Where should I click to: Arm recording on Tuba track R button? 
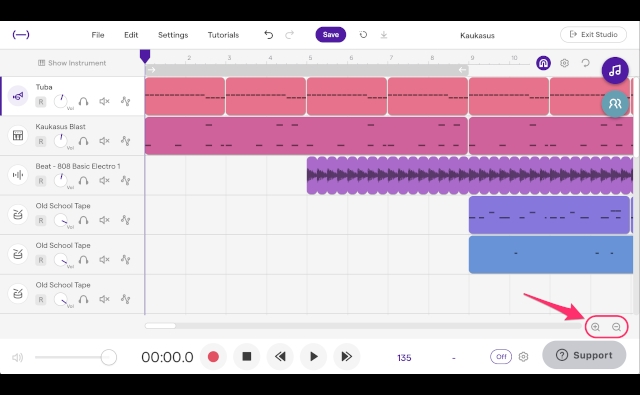(40, 102)
